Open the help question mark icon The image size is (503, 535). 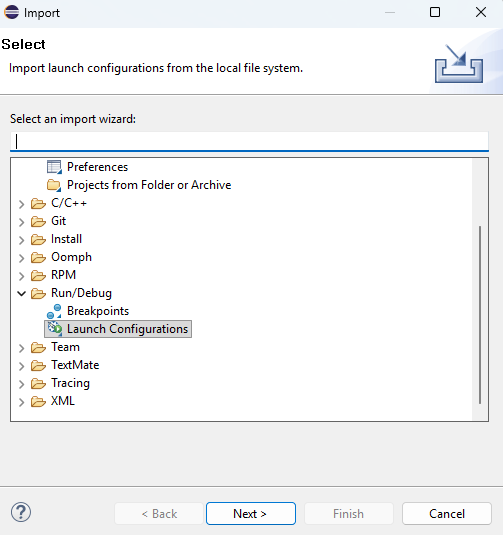coord(21,512)
